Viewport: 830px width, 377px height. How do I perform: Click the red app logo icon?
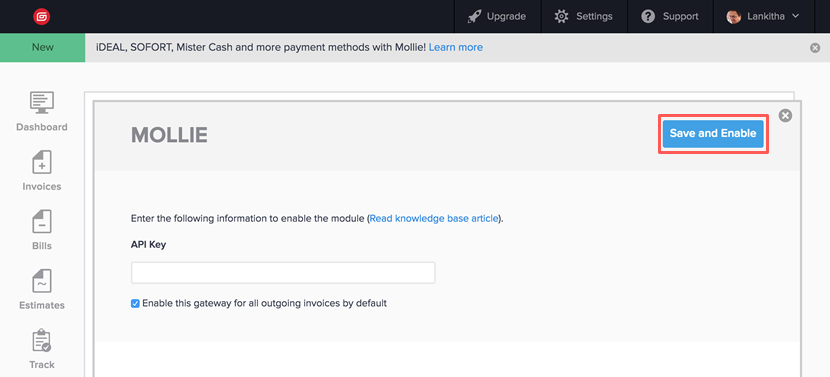pyautogui.click(x=41, y=17)
